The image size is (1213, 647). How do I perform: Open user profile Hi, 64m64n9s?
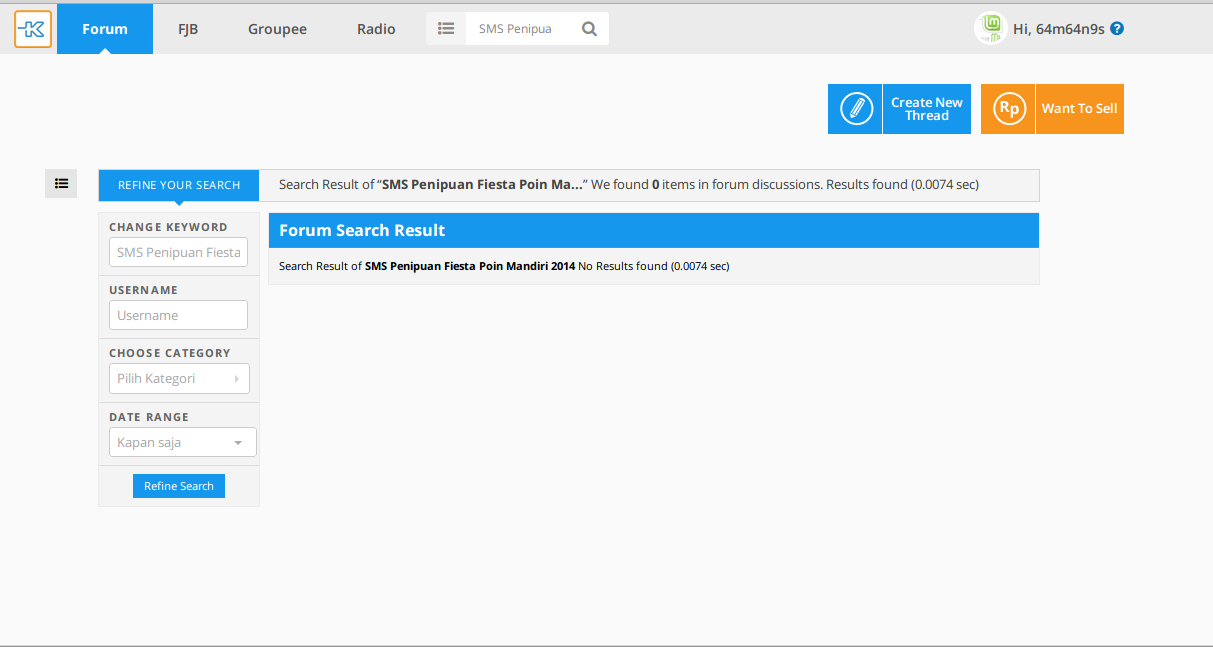tap(1059, 29)
